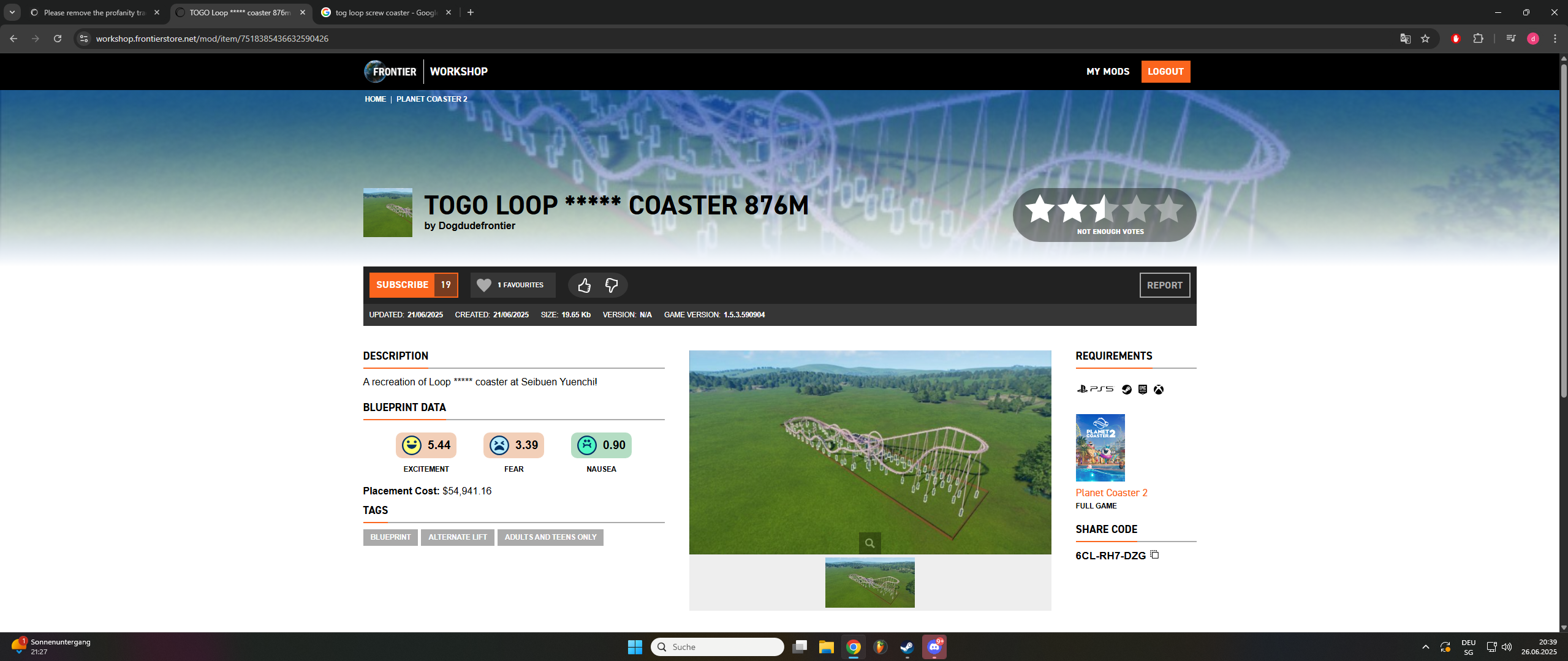Go to PLANET COASTER 2 breadcrumb link

click(x=431, y=99)
